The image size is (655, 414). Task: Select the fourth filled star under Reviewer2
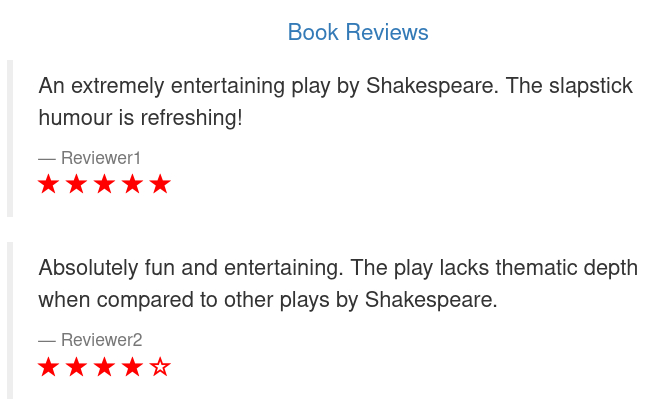click(x=132, y=367)
